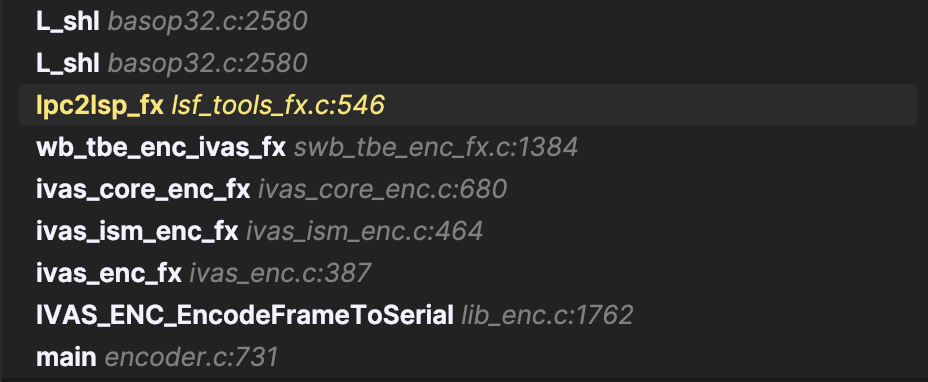Open encoder.c:731 source location

click(191, 358)
